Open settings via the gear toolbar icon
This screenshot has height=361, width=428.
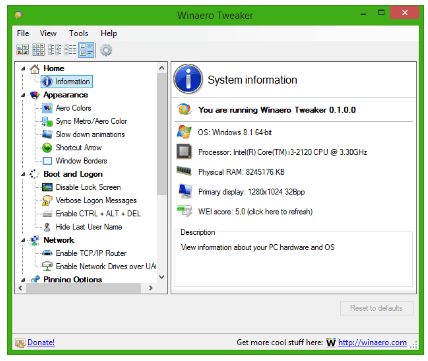point(106,50)
